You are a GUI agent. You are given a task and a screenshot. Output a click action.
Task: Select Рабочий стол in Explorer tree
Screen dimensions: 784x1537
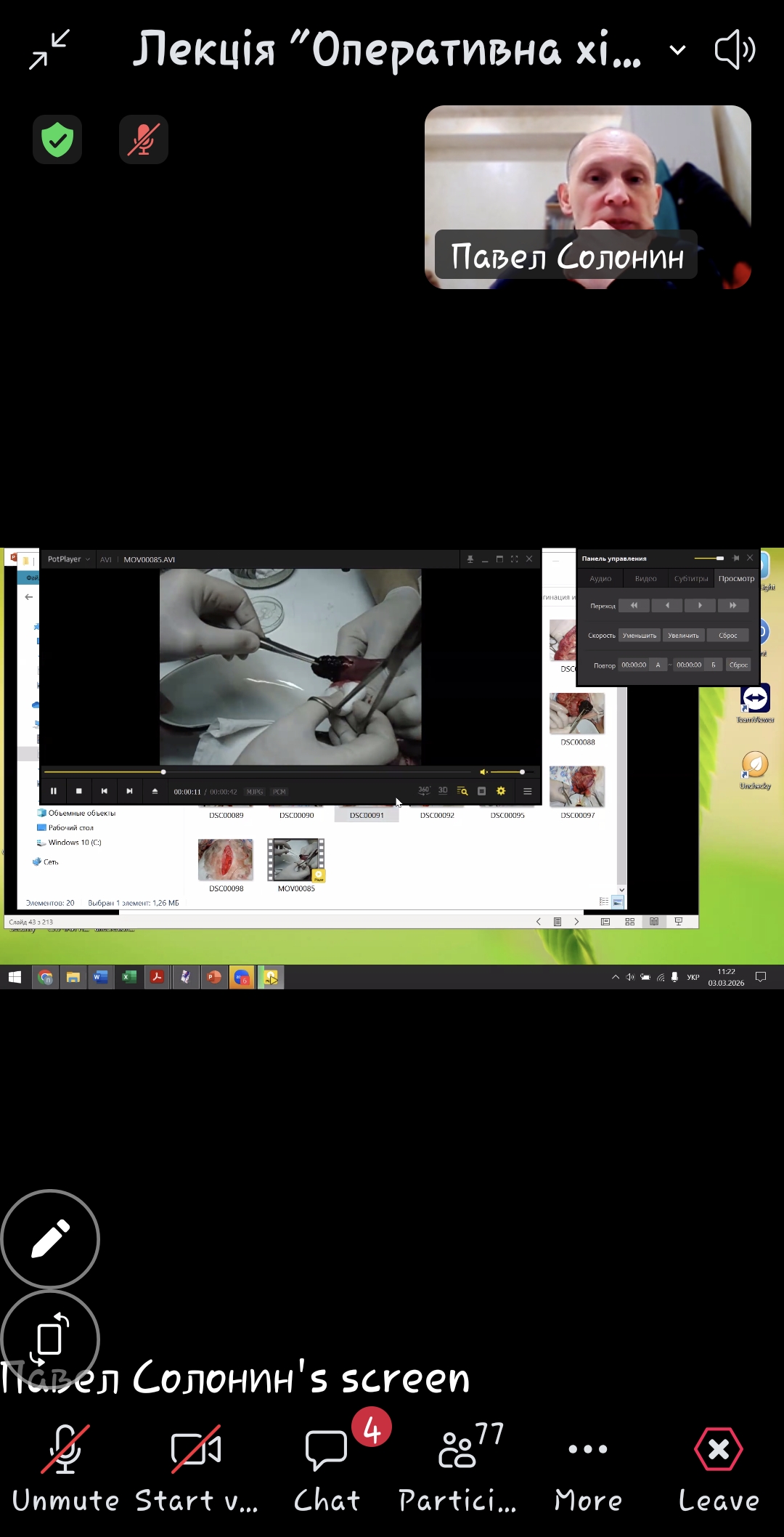tap(65, 827)
